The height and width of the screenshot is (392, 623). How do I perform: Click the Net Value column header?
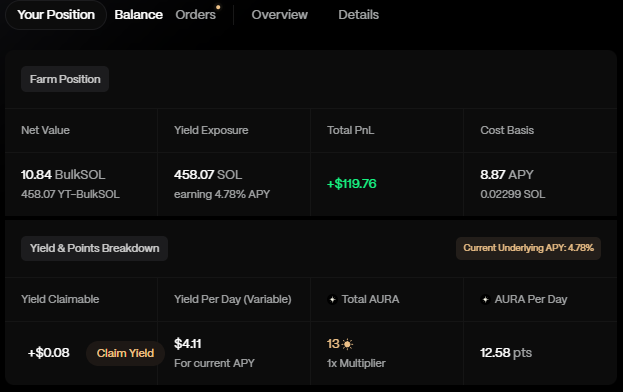(x=45, y=130)
